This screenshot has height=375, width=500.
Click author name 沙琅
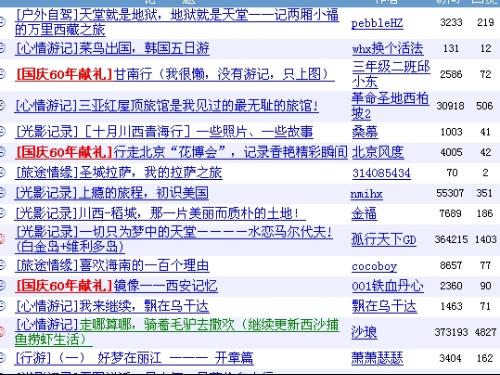364,332
